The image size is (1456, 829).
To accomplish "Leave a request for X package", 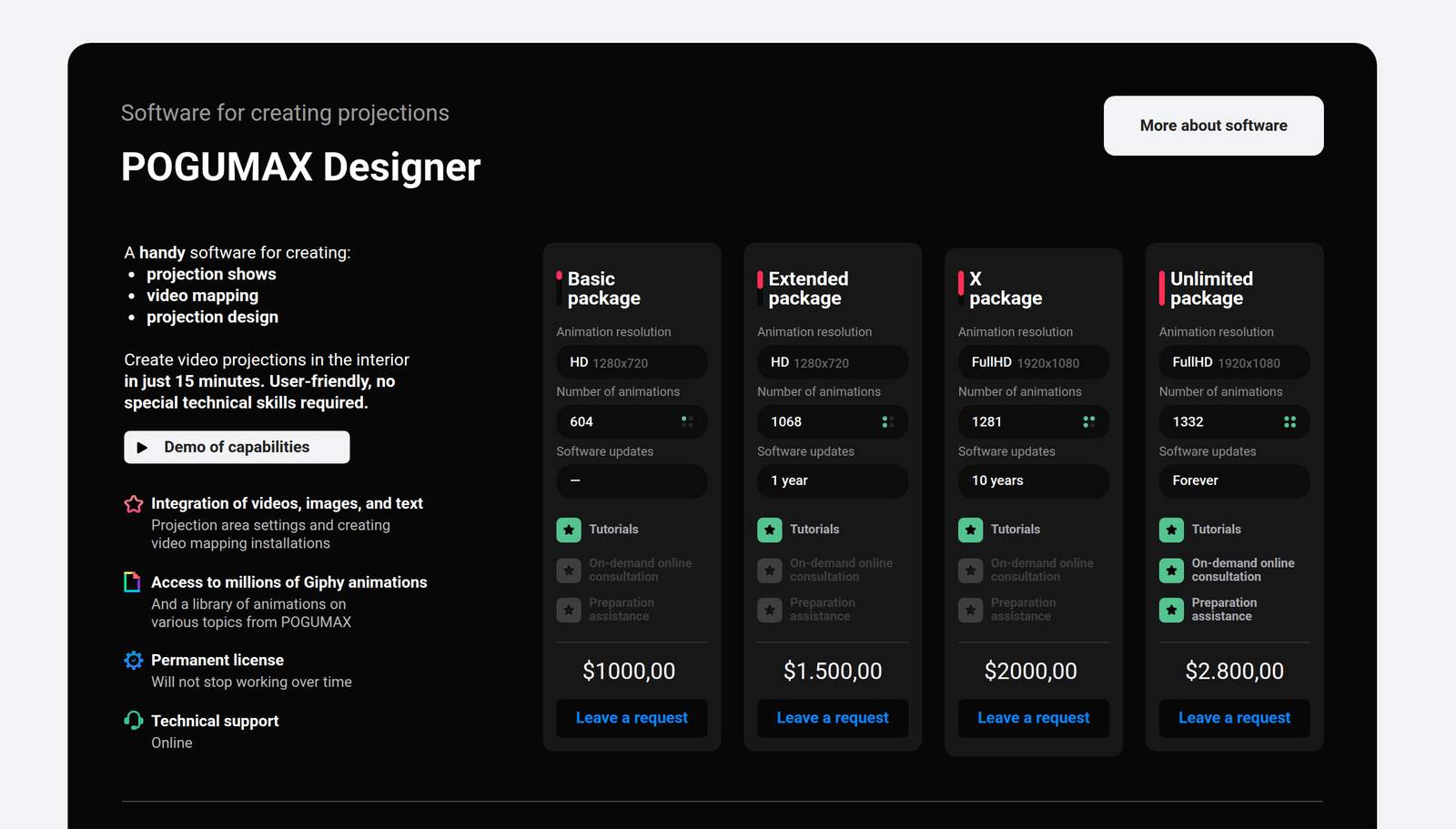I will pos(1033,718).
